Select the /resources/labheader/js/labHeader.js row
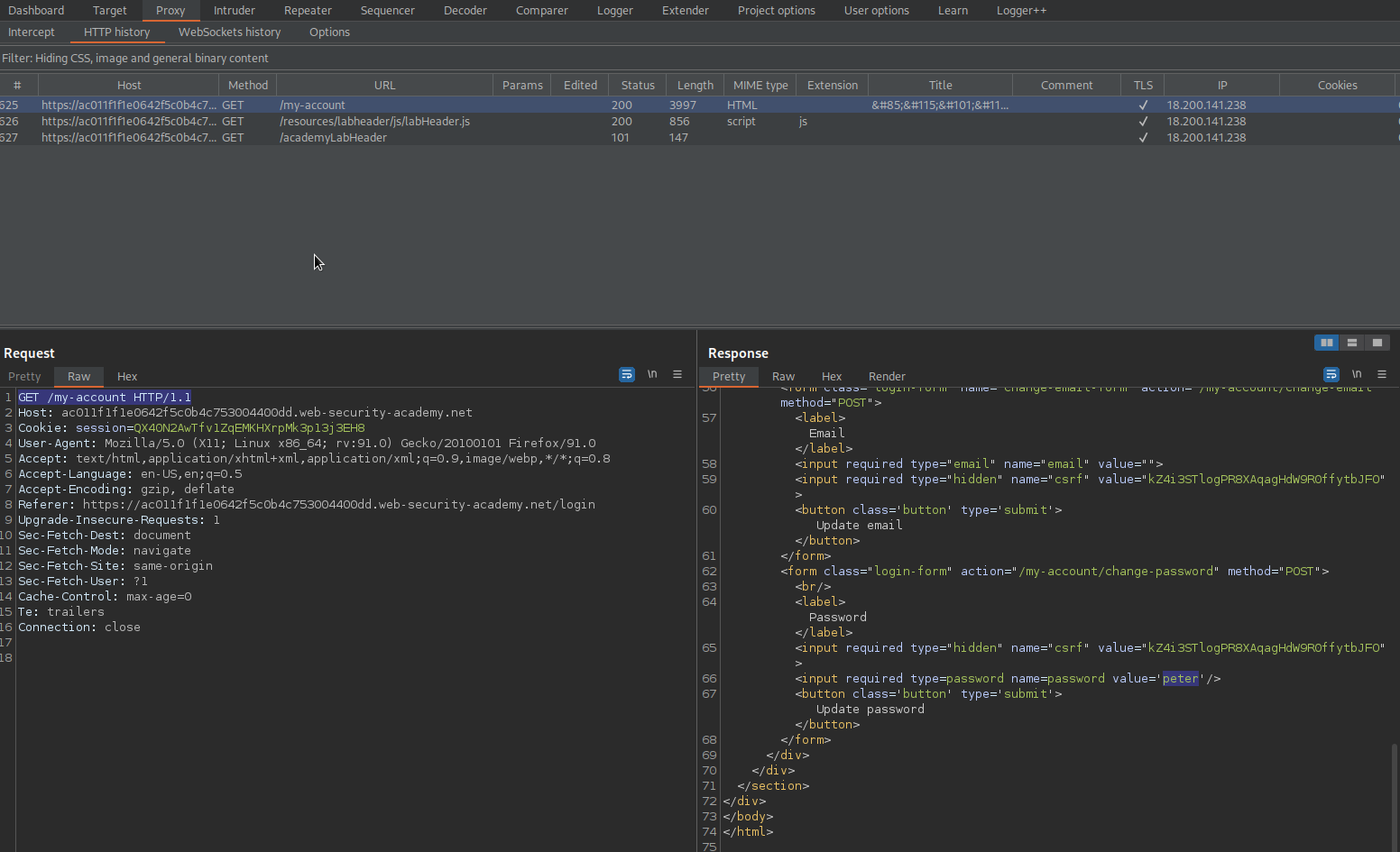The image size is (1400, 852). tap(699, 122)
